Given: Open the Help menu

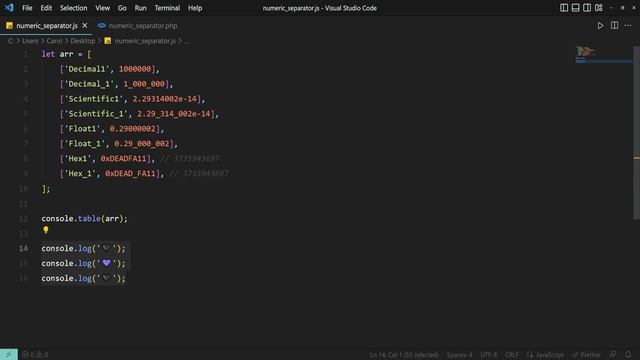Looking at the screenshot, I should pyautogui.click(x=195, y=8).
